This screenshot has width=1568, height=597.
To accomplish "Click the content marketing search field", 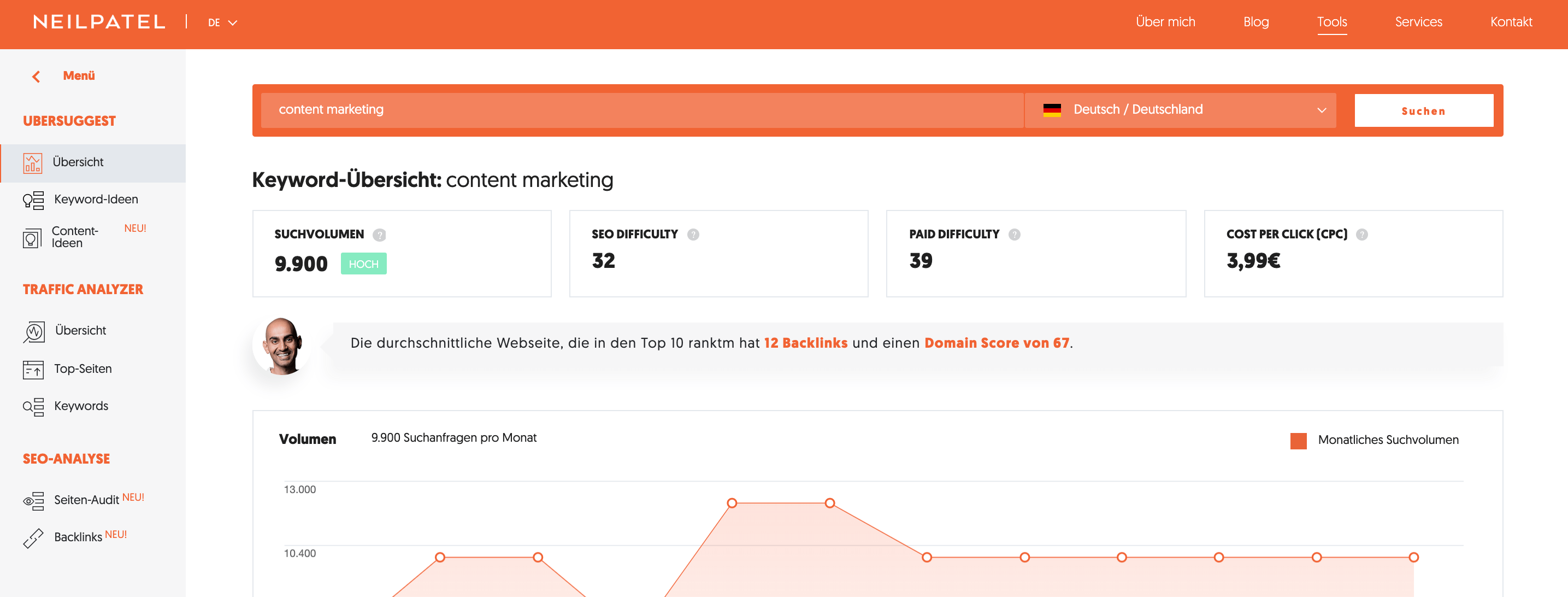I will click(x=641, y=110).
